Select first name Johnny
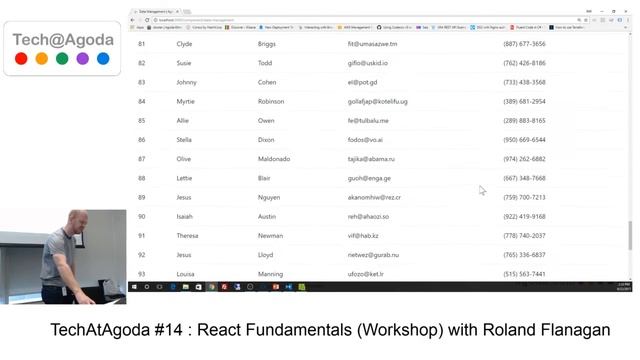Screen dimensions: 640x360 187,82
